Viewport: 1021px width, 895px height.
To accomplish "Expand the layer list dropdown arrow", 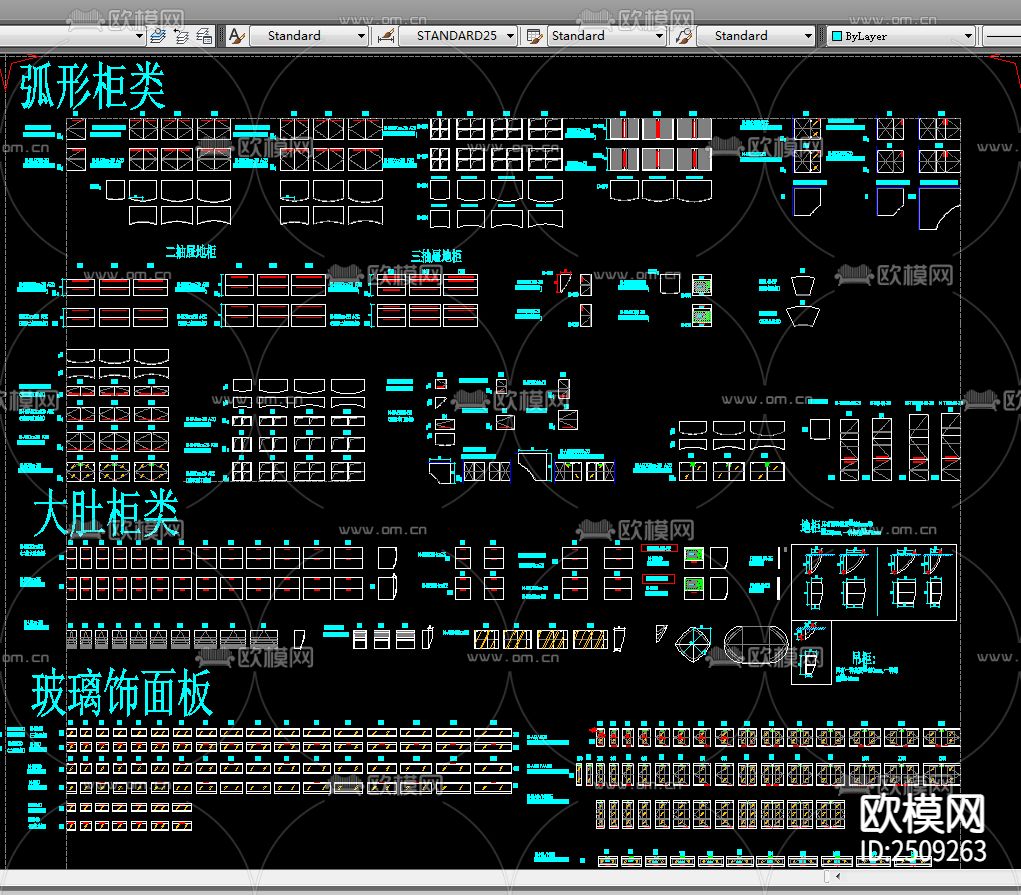I will pos(139,36).
